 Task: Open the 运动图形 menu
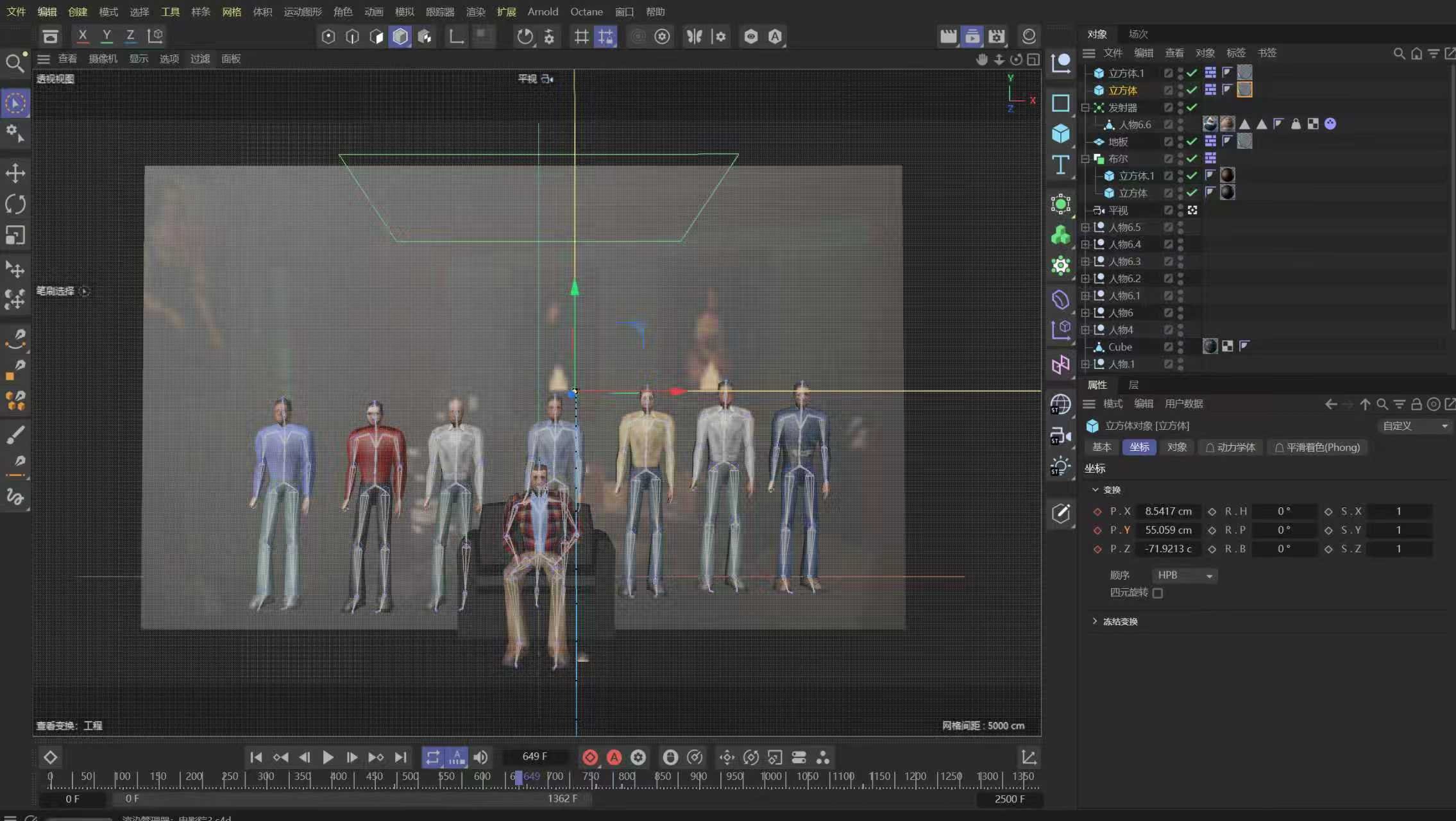(303, 12)
